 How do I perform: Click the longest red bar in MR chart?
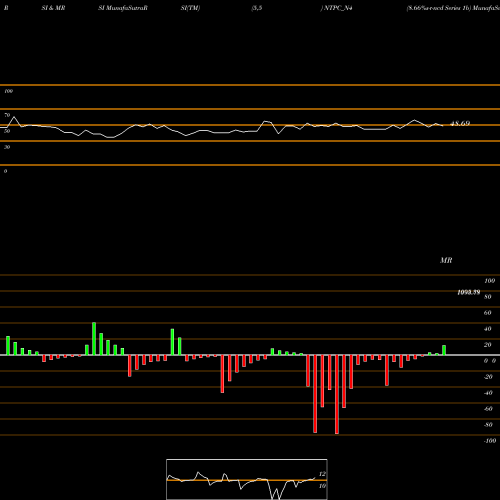tap(337, 394)
